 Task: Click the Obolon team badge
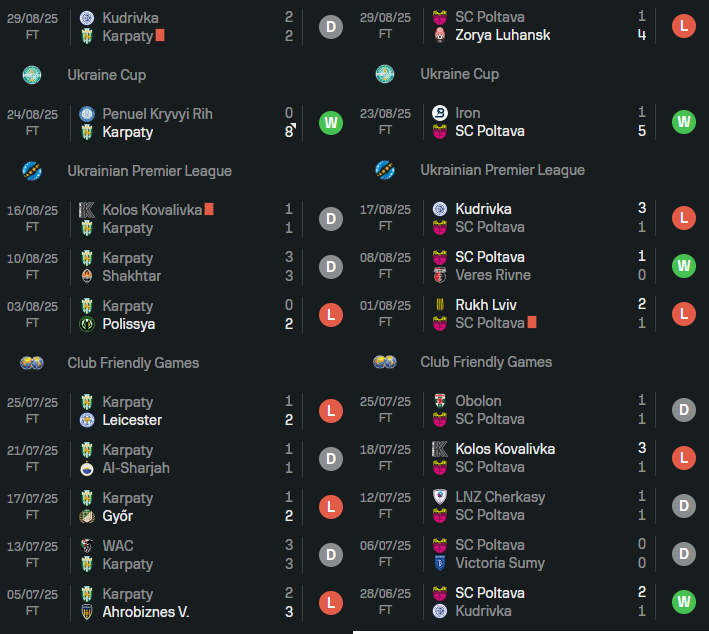(440, 401)
